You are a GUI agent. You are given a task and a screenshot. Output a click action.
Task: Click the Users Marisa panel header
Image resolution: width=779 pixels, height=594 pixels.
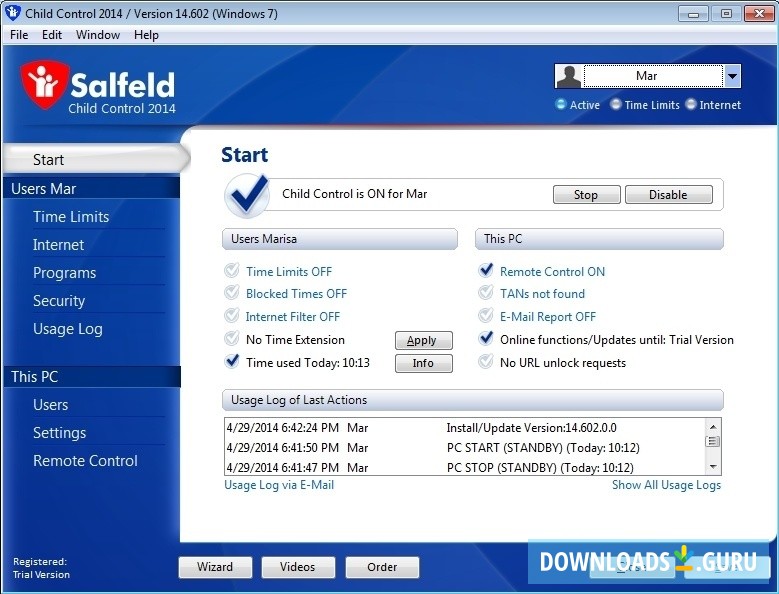(340, 239)
